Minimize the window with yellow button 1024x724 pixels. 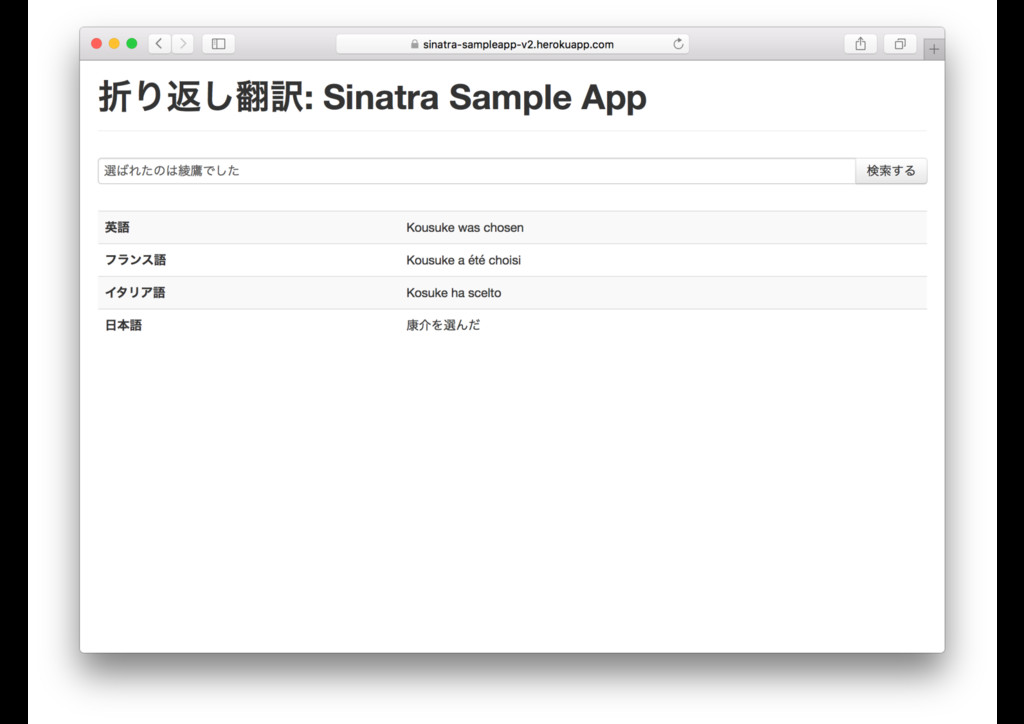[x=114, y=44]
